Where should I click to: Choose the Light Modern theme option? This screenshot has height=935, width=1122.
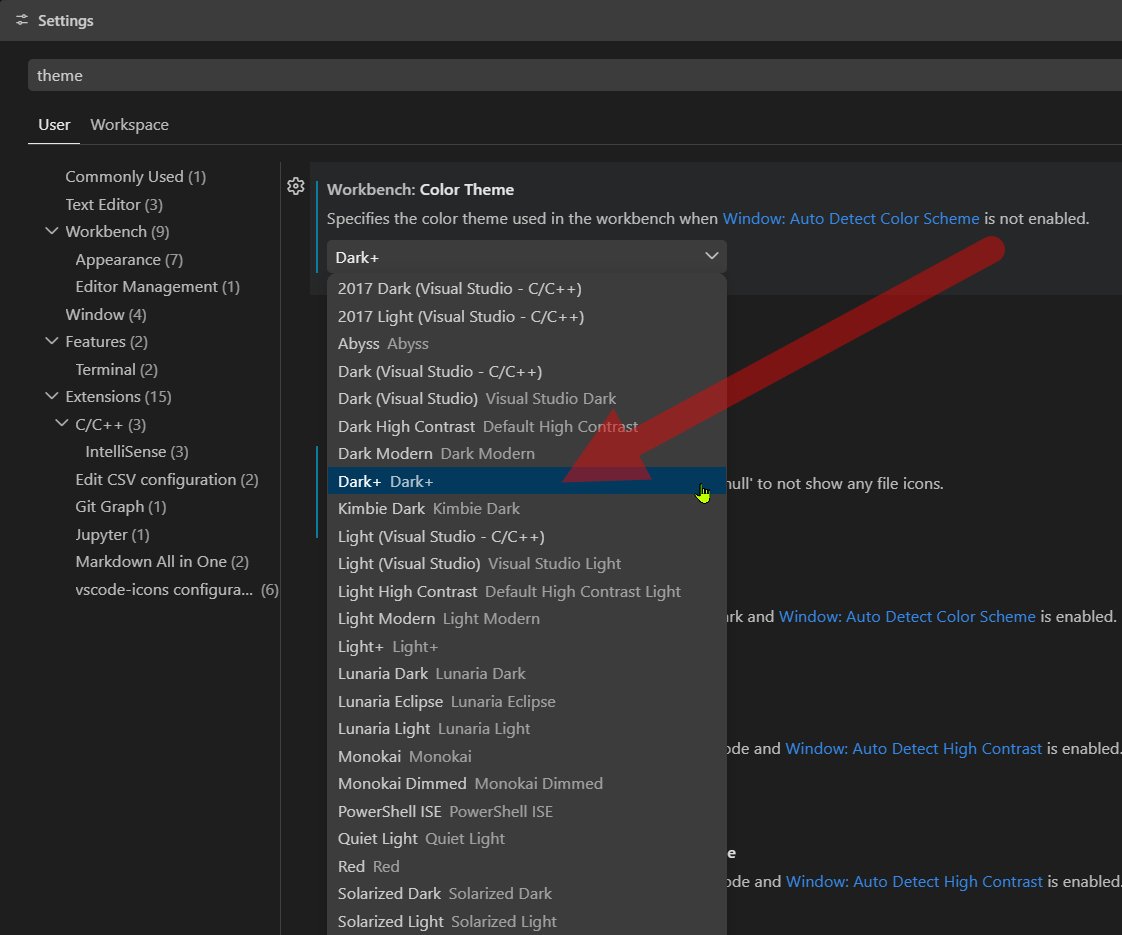point(527,620)
